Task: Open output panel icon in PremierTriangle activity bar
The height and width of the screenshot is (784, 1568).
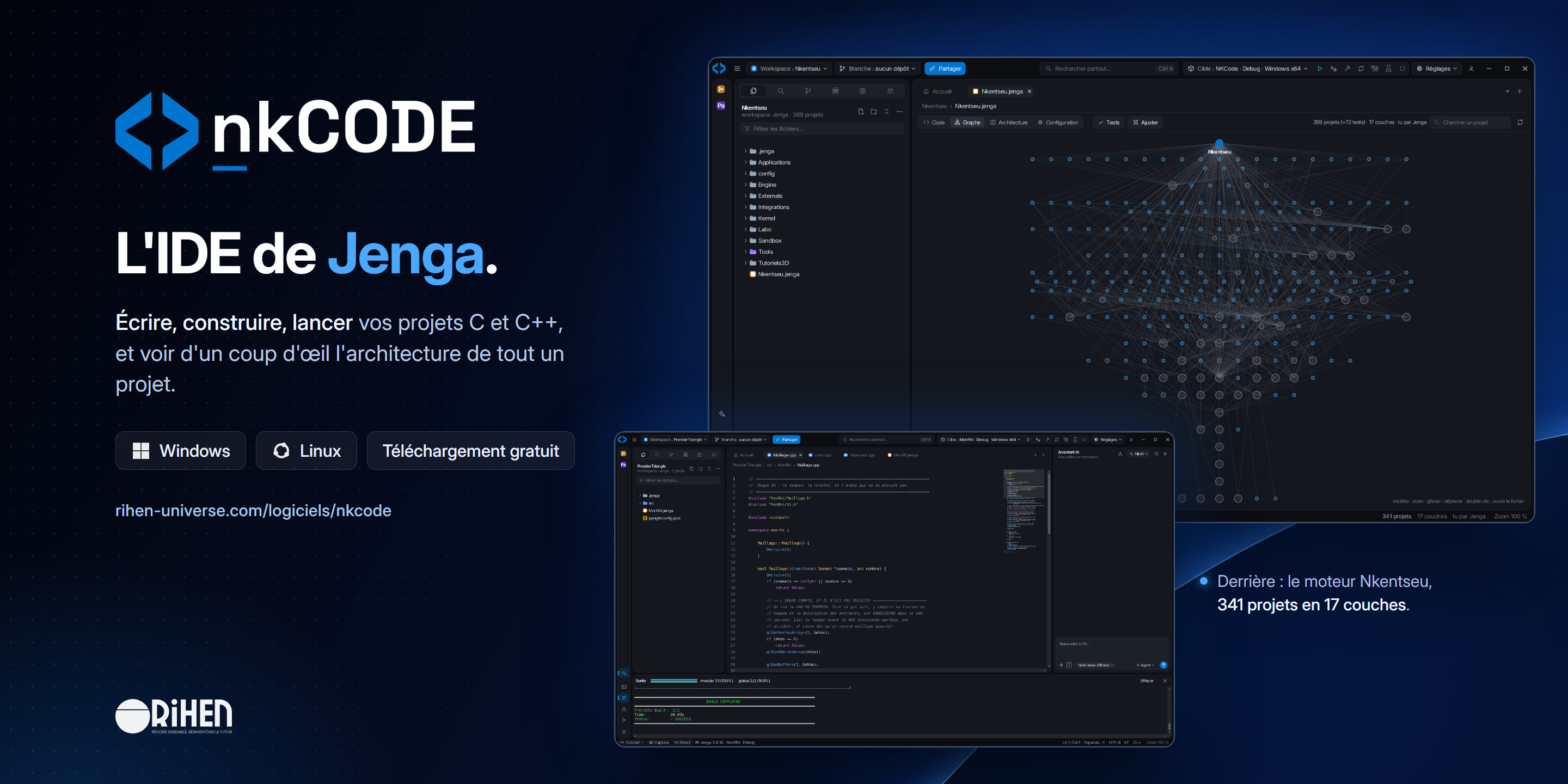Action: pyautogui.click(x=623, y=698)
